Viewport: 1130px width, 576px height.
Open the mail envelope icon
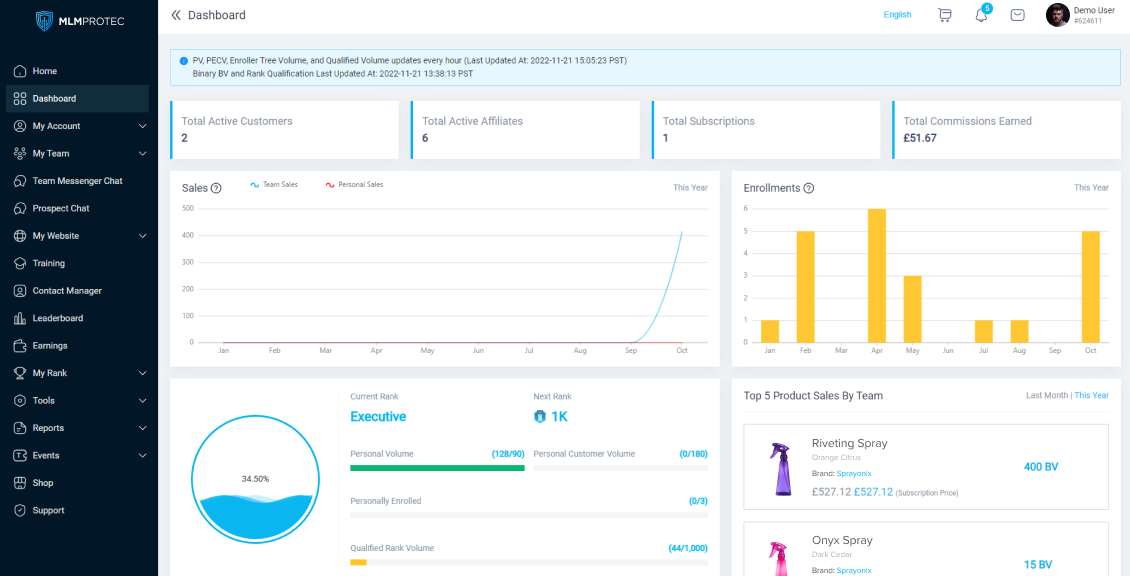click(1017, 15)
